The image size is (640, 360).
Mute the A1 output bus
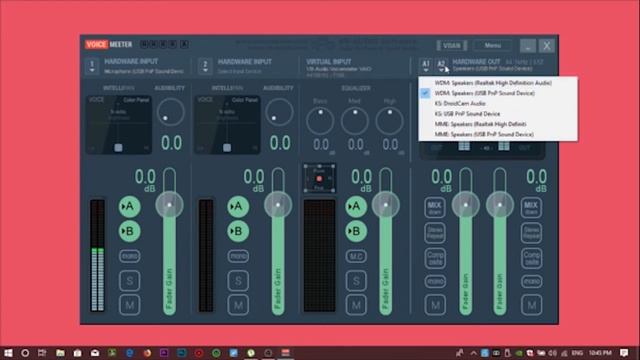[x=435, y=305]
